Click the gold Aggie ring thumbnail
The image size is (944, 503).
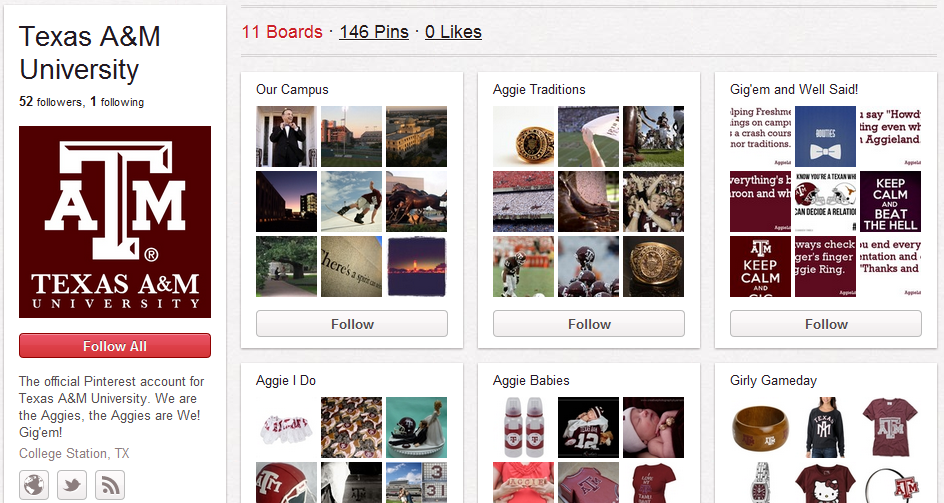(x=523, y=137)
